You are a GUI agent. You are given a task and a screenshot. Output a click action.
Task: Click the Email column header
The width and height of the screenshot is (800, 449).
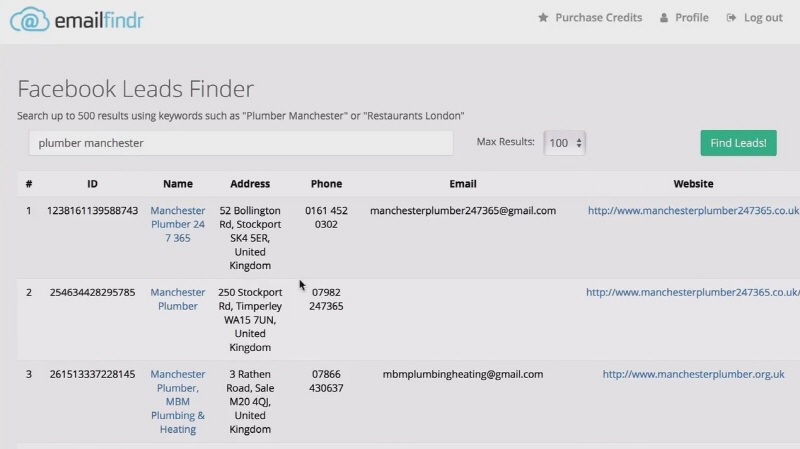click(463, 184)
